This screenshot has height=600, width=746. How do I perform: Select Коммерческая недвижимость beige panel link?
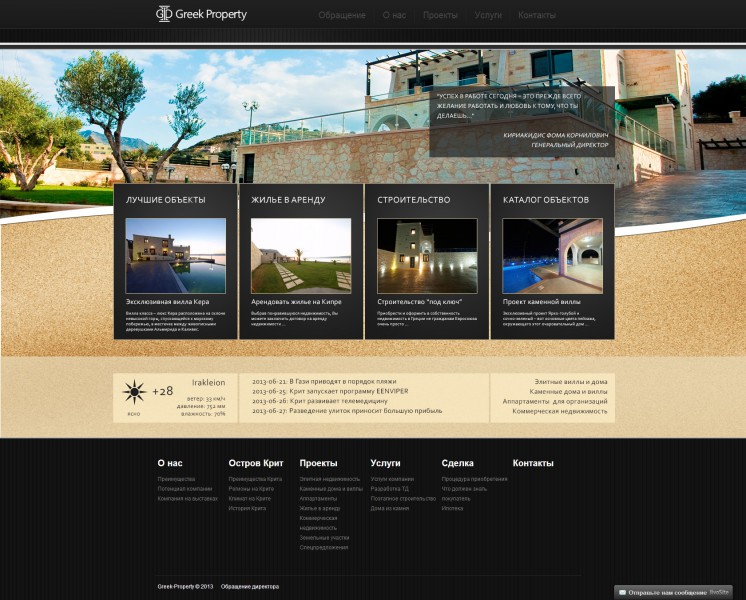tap(560, 411)
